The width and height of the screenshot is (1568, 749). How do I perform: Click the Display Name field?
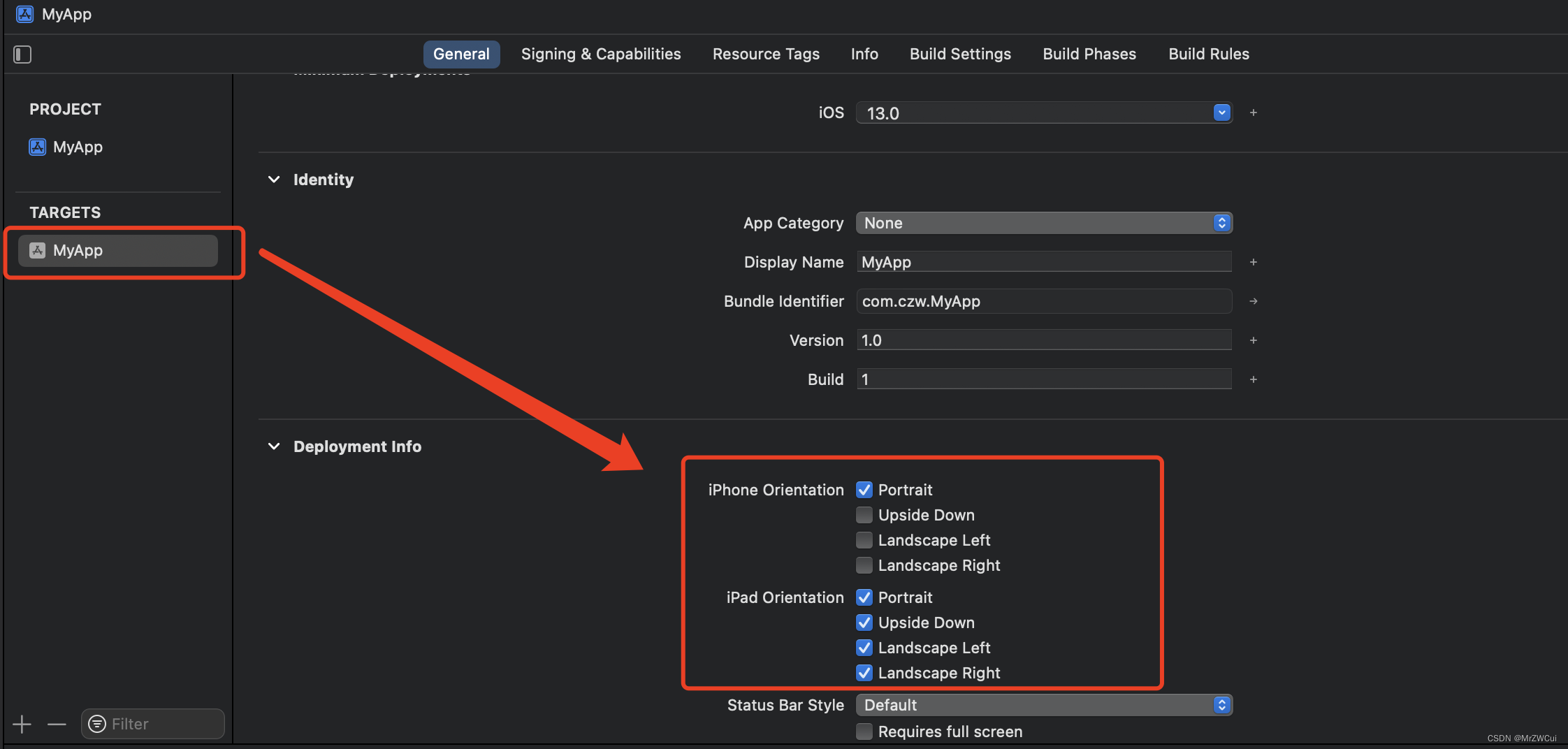1044,262
